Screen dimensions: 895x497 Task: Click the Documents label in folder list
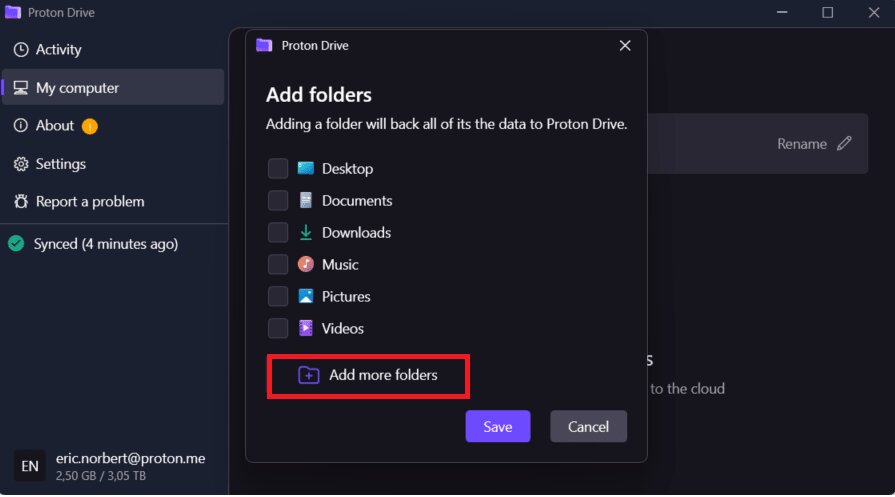357,201
